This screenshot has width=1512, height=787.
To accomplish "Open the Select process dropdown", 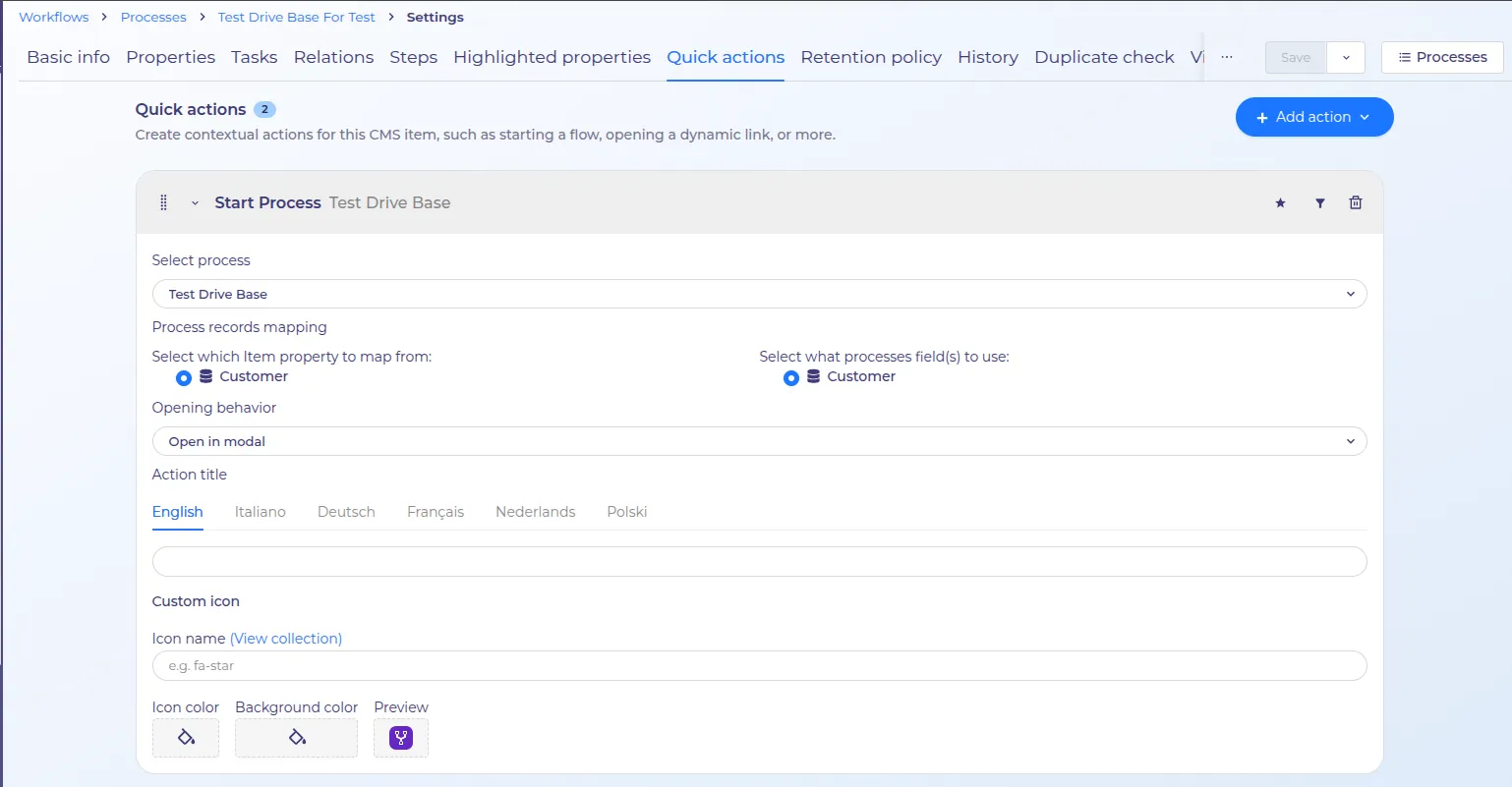I will 759,294.
